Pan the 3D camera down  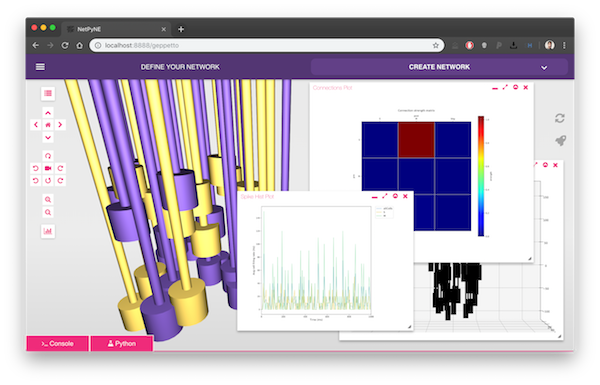tap(48, 137)
